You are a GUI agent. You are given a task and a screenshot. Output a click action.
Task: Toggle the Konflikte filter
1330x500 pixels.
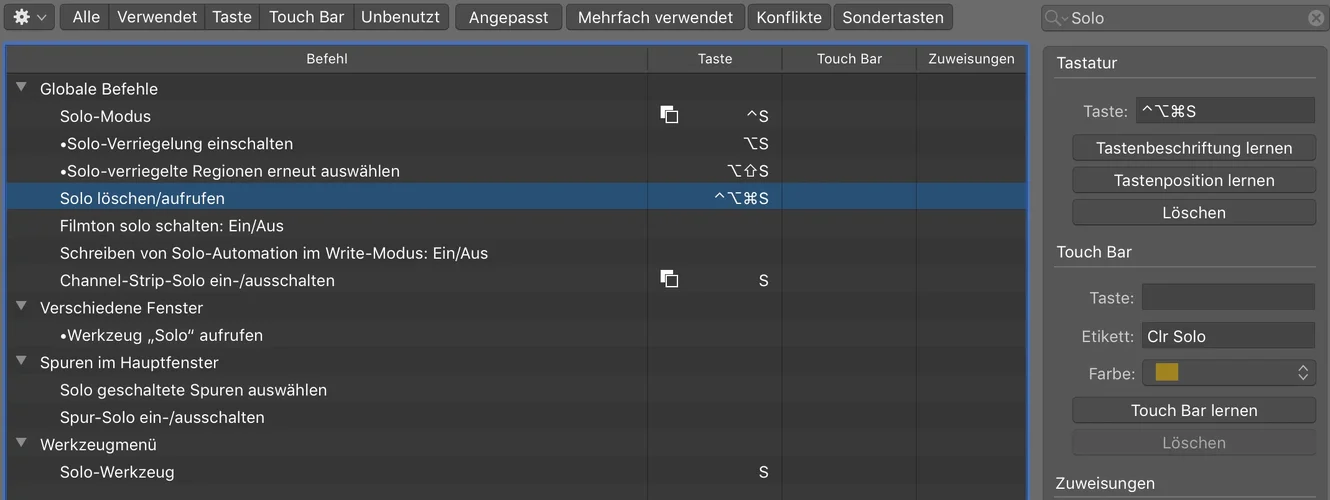tap(790, 17)
